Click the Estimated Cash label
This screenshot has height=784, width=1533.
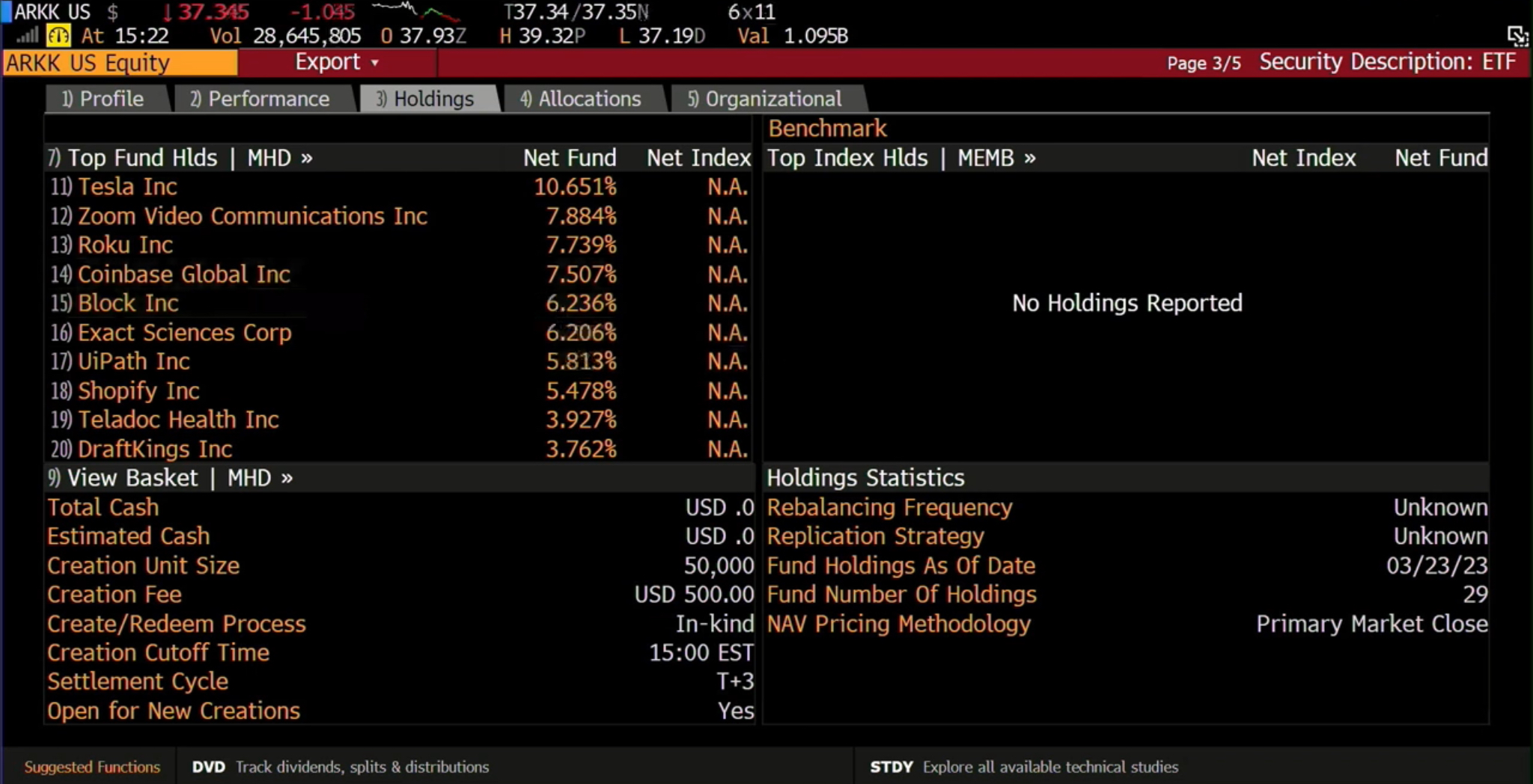pos(128,536)
